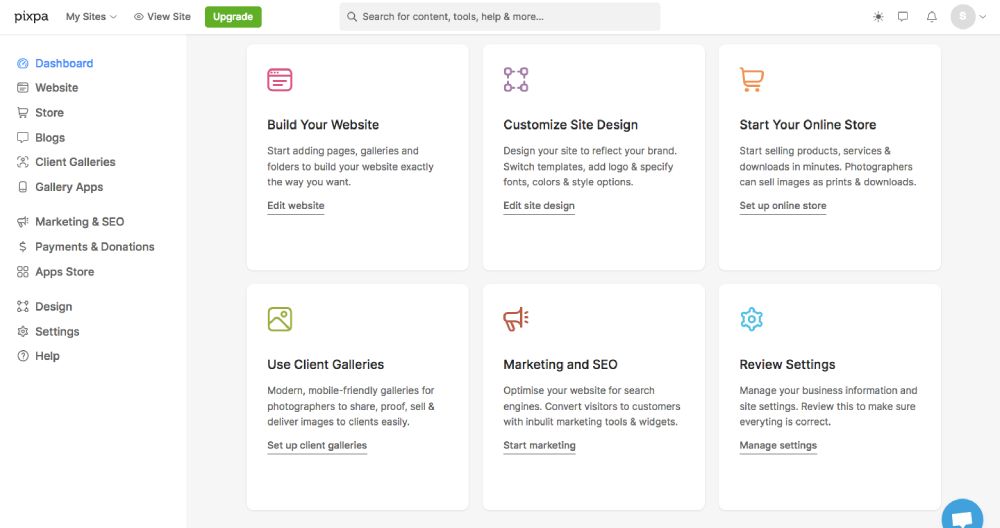
Task: Click the Marketing & SEO megaphone sidebar icon
Action: point(23,222)
